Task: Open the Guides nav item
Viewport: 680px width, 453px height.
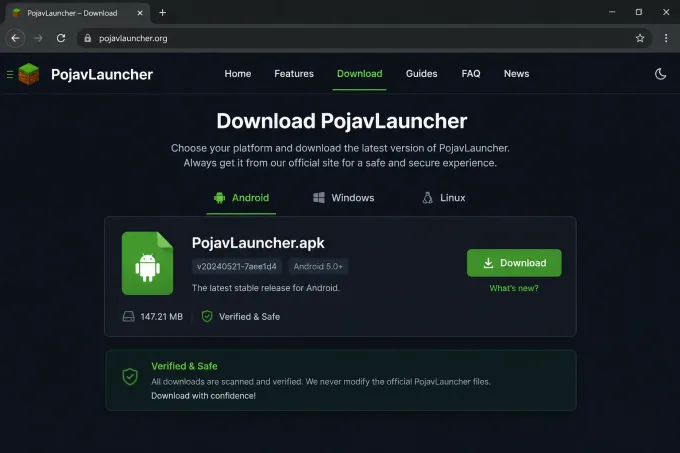Action: pyautogui.click(x=421, y=74)
